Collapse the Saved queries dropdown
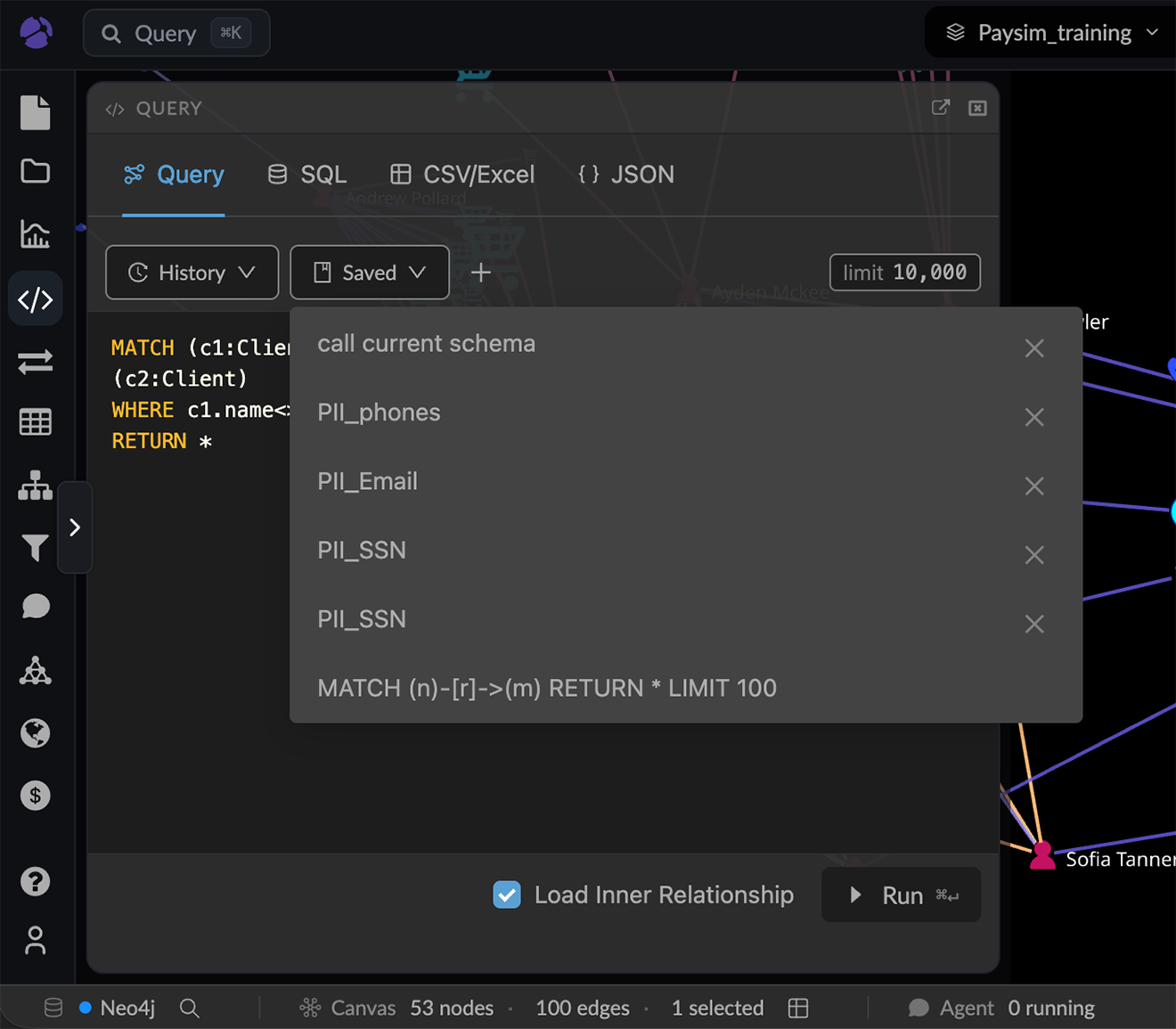The image size is (1176, 1029). coord(370,273)
